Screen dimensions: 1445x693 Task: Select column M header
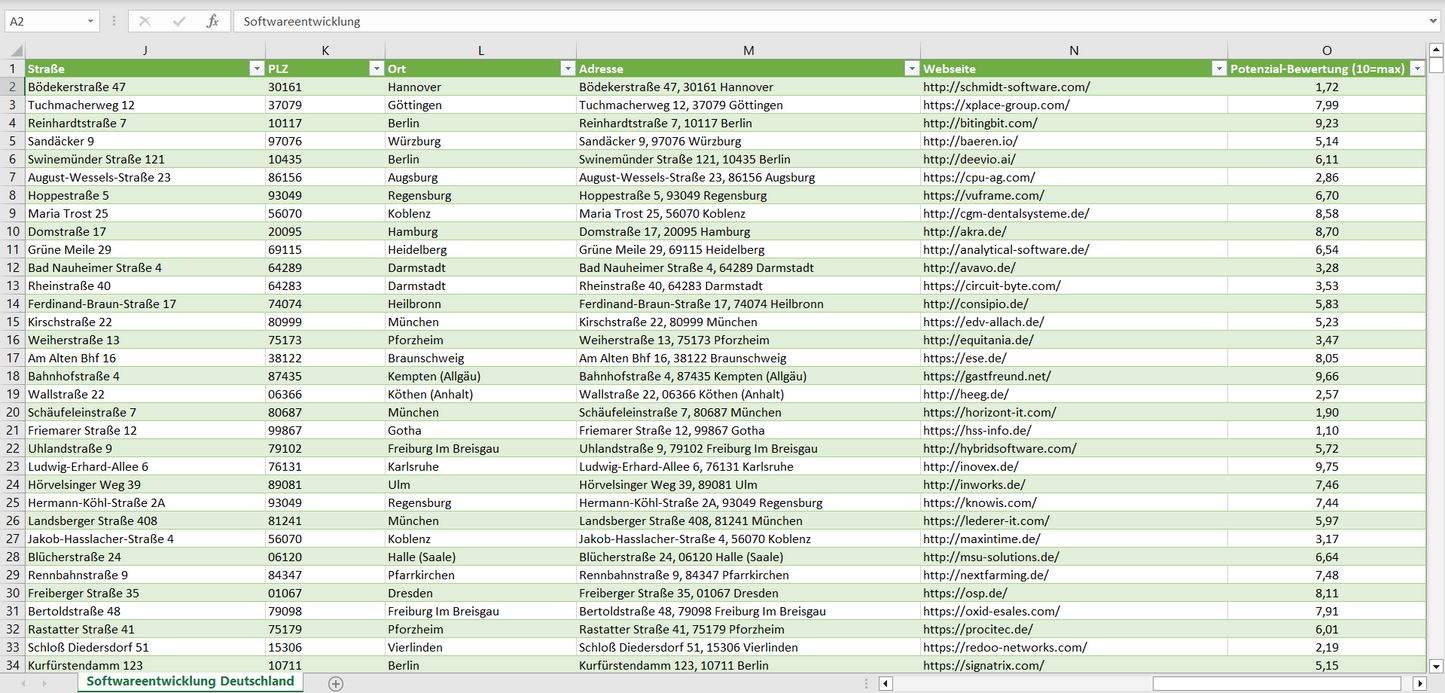coord(748,51)
